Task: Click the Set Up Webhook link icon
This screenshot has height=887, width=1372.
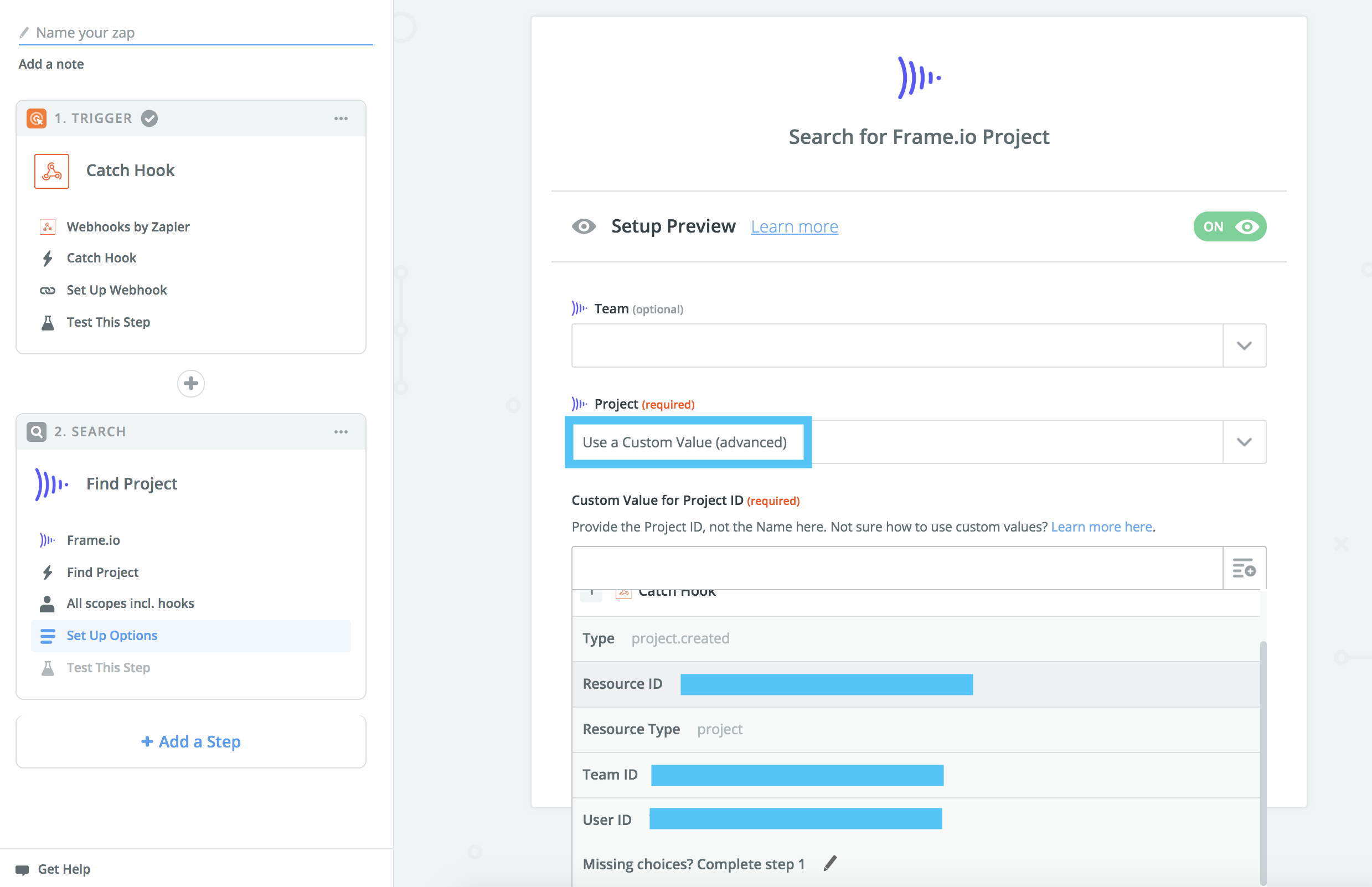Action: click(x=48, y=290)
